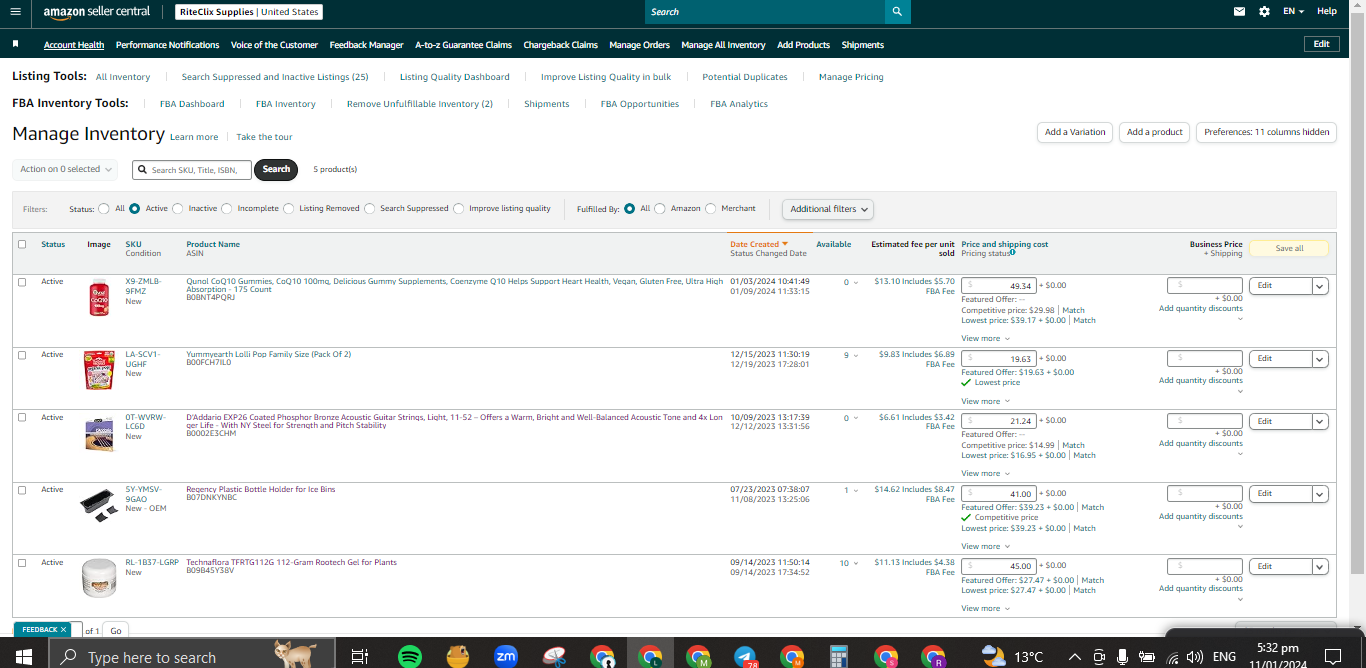The height and width of the screenshot is (668, 1366).
Task: Check the Regency Plastic Bottle Holder row checkbox
Action: click(22, 490)
